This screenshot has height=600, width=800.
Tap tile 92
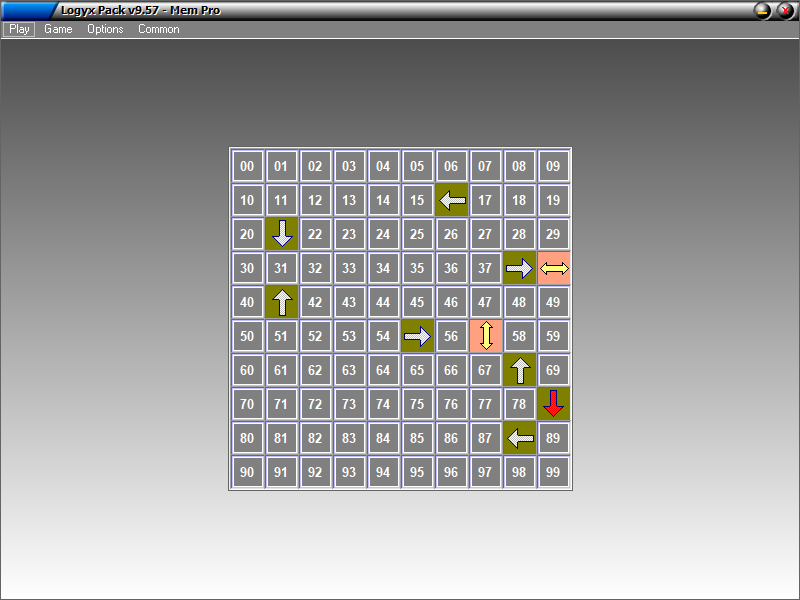pos(315,472)
